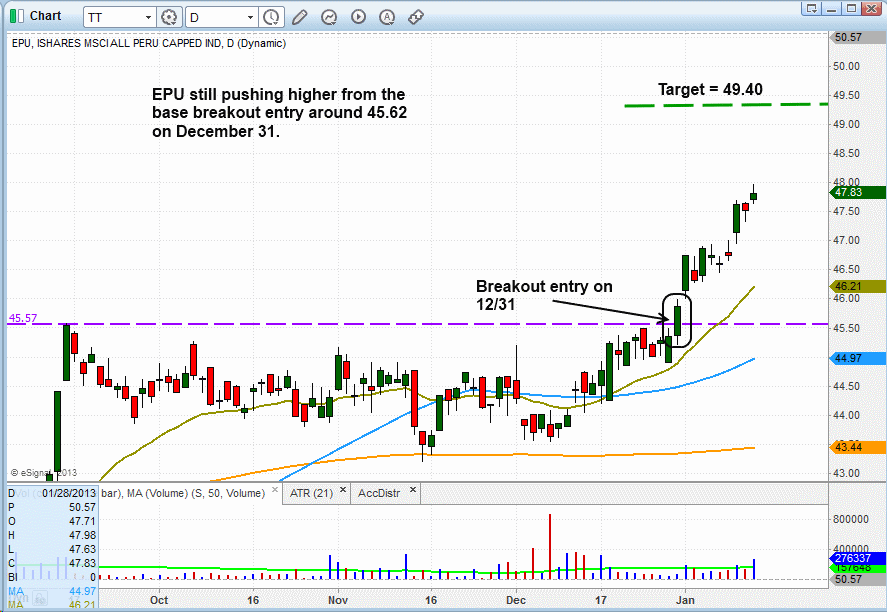Close the MA (Volume) study tab
This screenshot has width=887, height=612.
tap(275, 490)
